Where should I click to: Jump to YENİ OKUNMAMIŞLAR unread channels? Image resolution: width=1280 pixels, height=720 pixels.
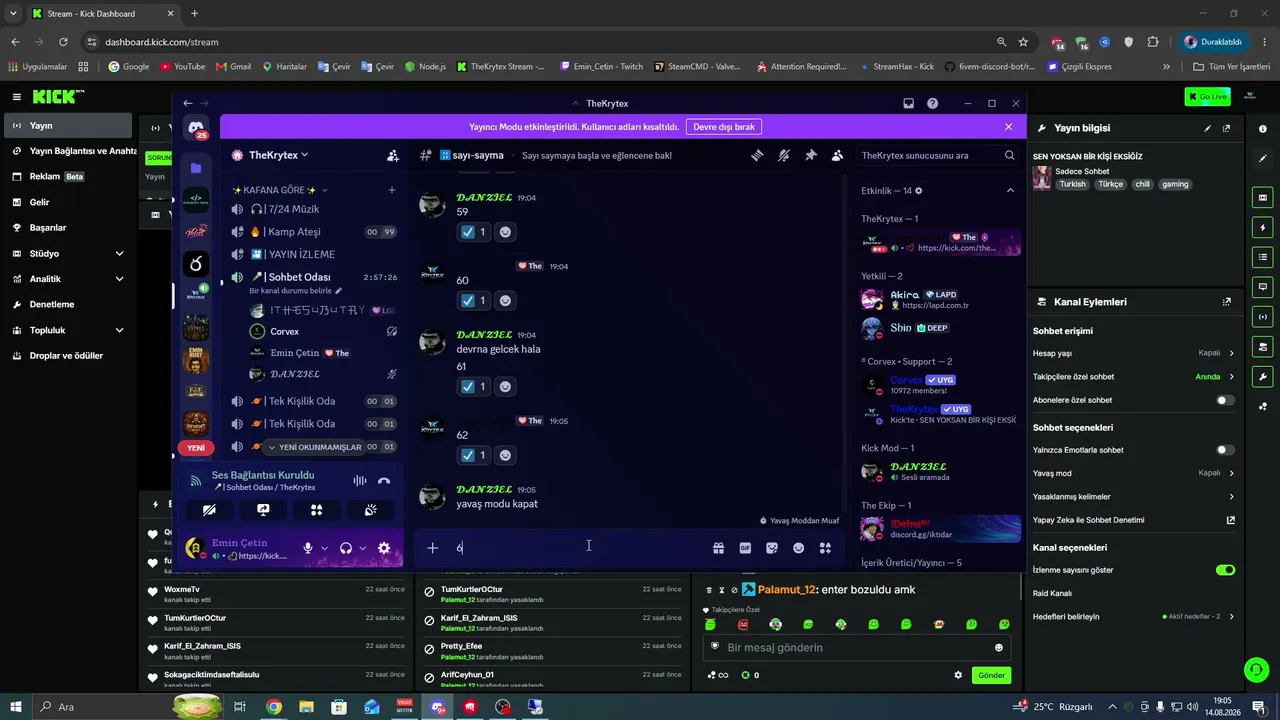click(x=314, y=447)
